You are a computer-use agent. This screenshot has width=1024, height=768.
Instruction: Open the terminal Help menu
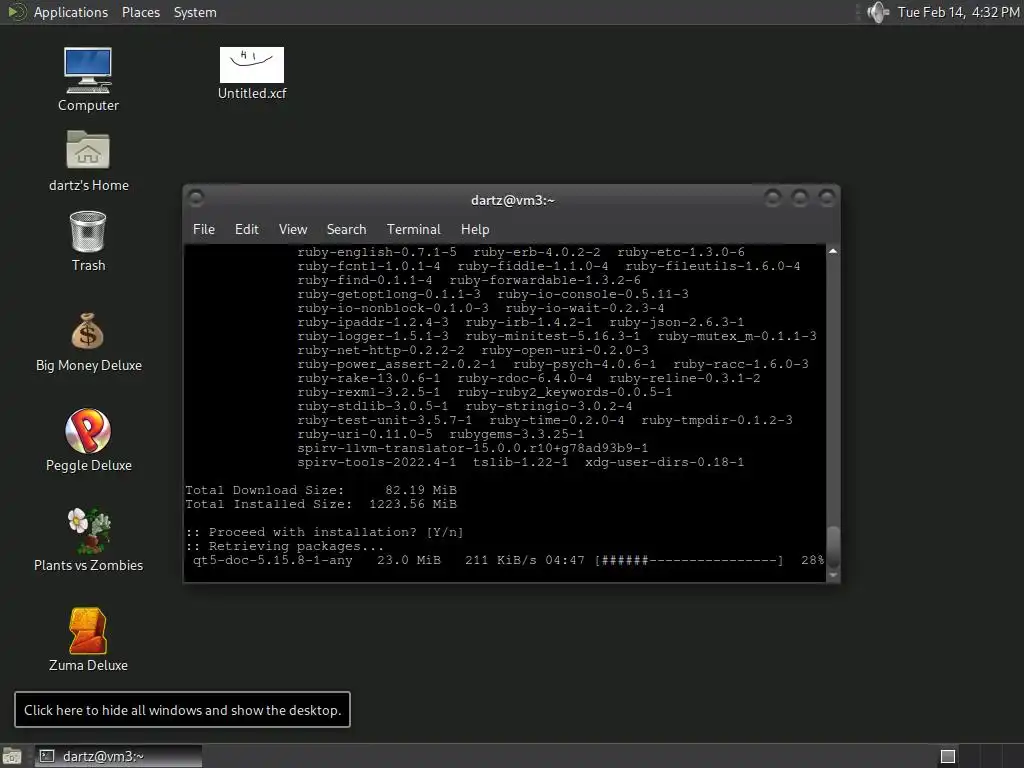[475, 229]
